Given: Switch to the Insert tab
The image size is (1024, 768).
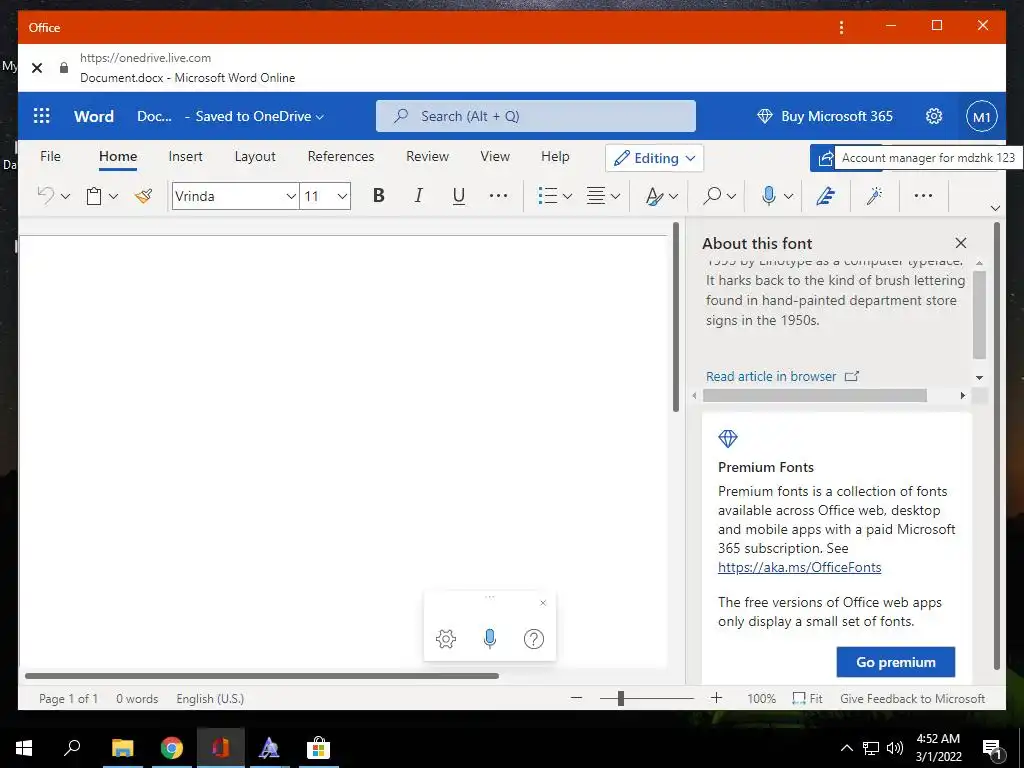Looking at the screenshot, I should pos(185,157).
